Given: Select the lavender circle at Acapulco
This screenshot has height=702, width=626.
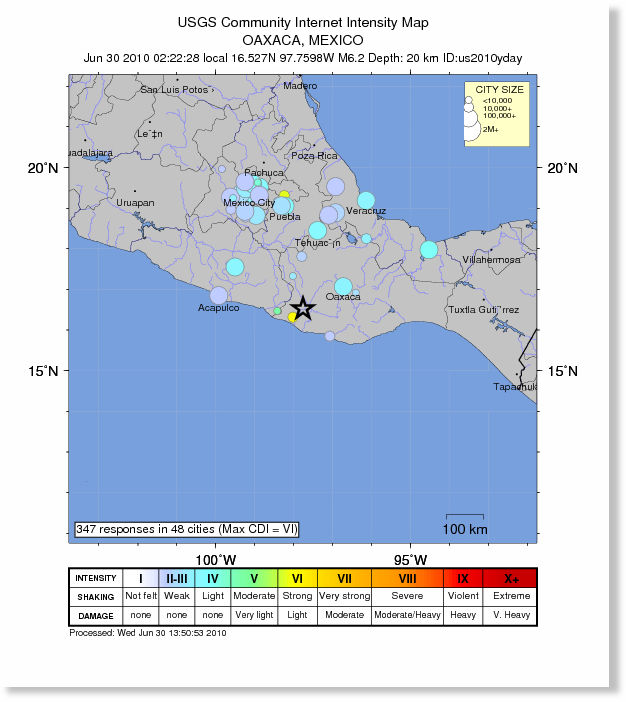Looking at the screenshot, I should 219,295.
